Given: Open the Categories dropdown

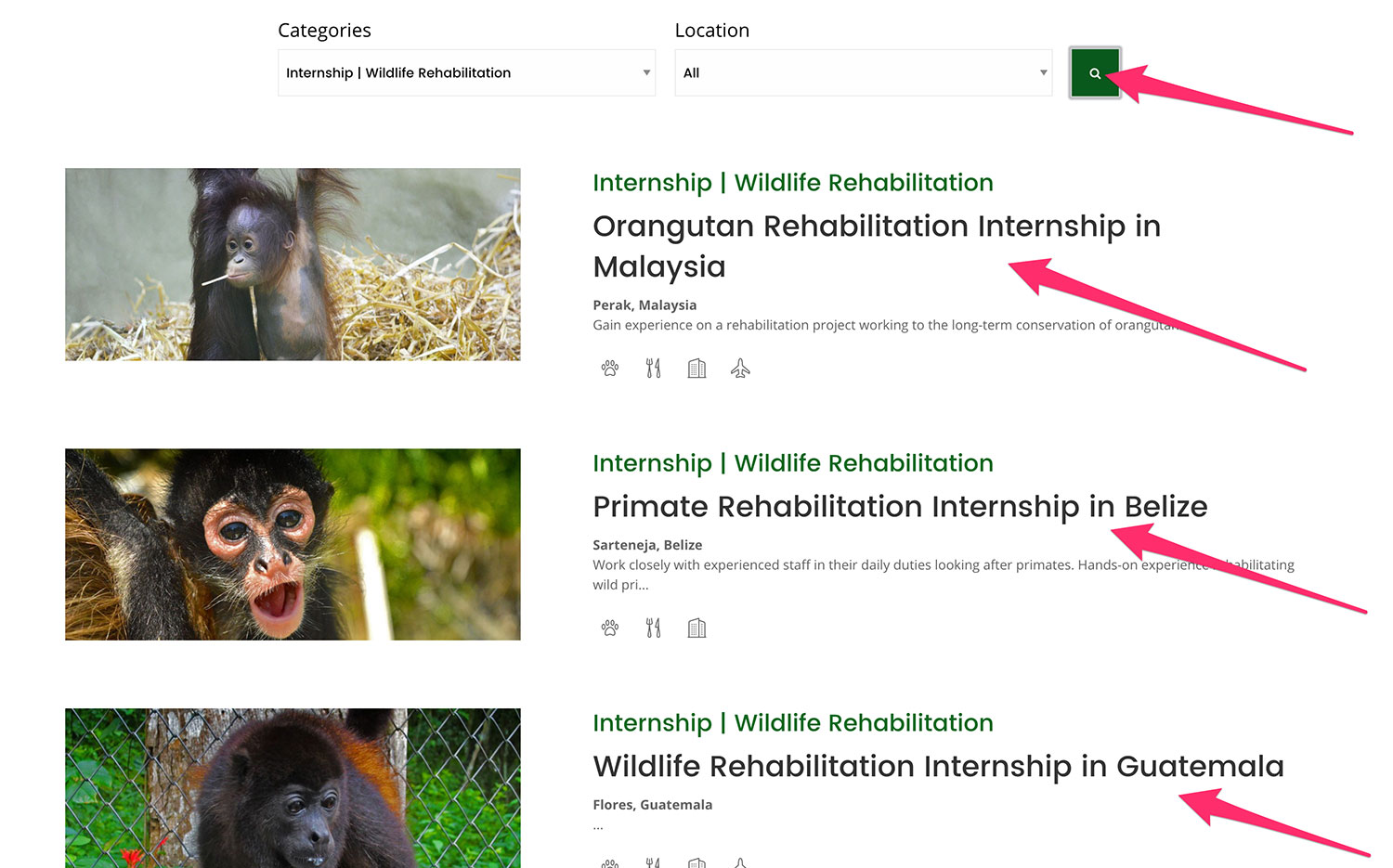Looking at the screenshot, I should tap(466, 72).
